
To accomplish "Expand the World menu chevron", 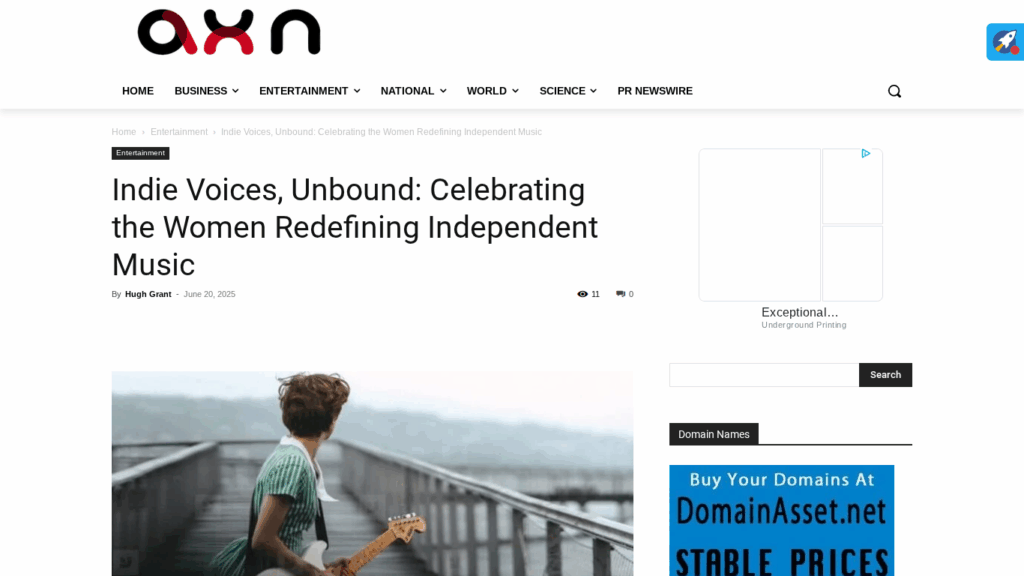I will click(515, 91).
